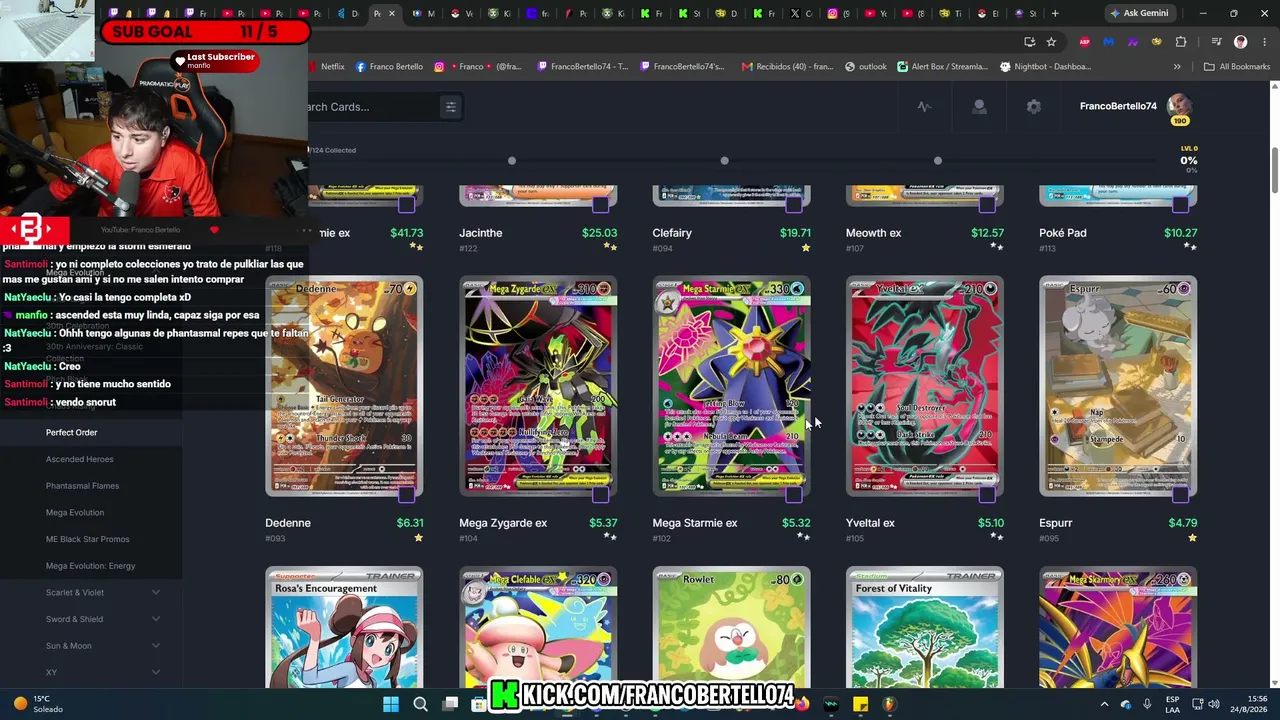Open the activity pulse icon in header
Screen dimensions: 1280x720
pos(924,107)
